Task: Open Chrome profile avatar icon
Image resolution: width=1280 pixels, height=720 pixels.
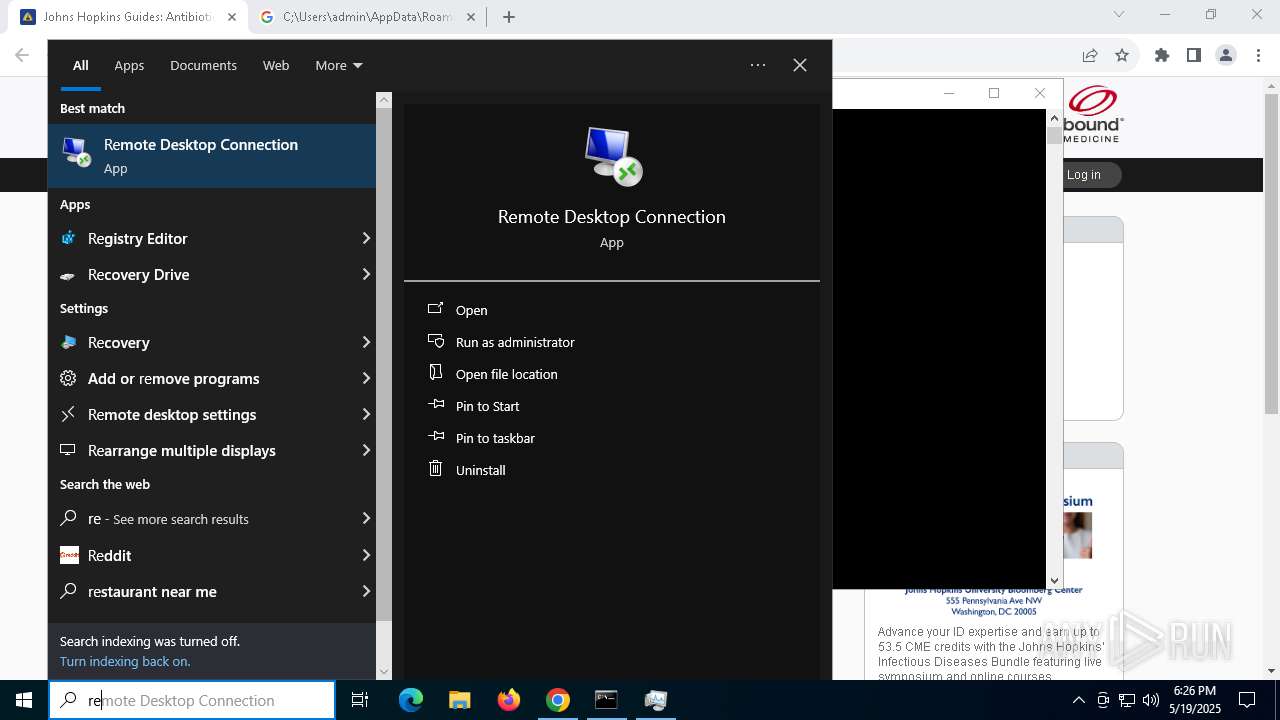Action: (x=1226, y=56)
